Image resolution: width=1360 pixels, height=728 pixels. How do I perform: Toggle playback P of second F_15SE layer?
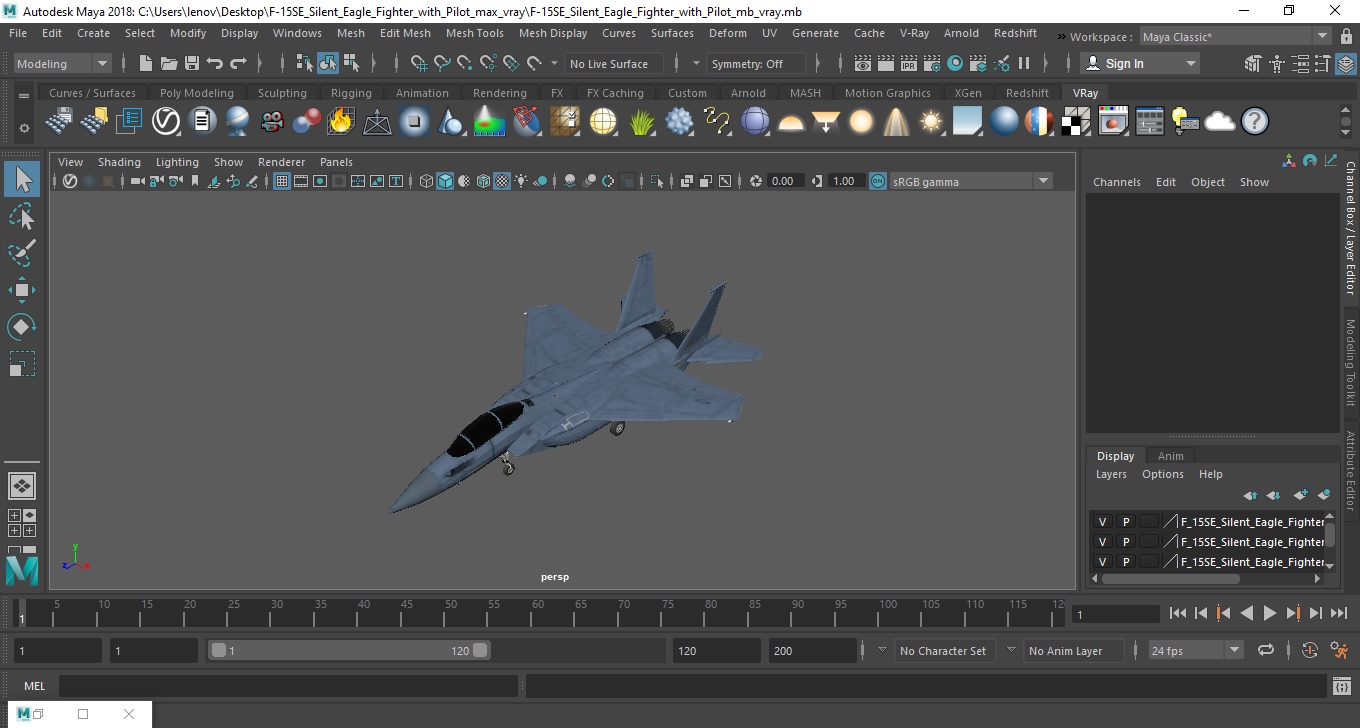click(1125, 542)
